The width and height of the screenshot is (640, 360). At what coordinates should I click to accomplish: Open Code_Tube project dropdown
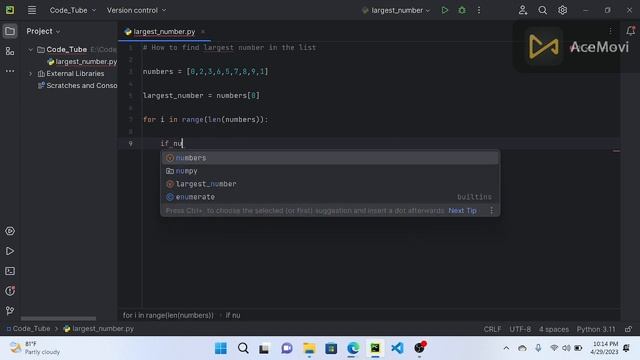tap(73, 10)
